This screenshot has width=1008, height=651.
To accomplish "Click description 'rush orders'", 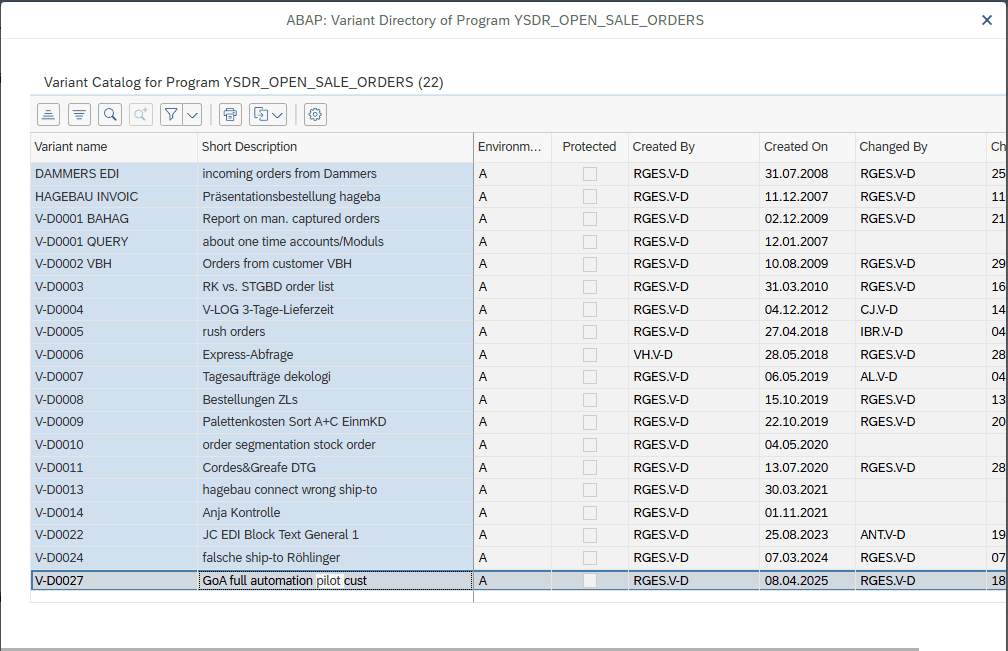I will [x=233, y=332].
